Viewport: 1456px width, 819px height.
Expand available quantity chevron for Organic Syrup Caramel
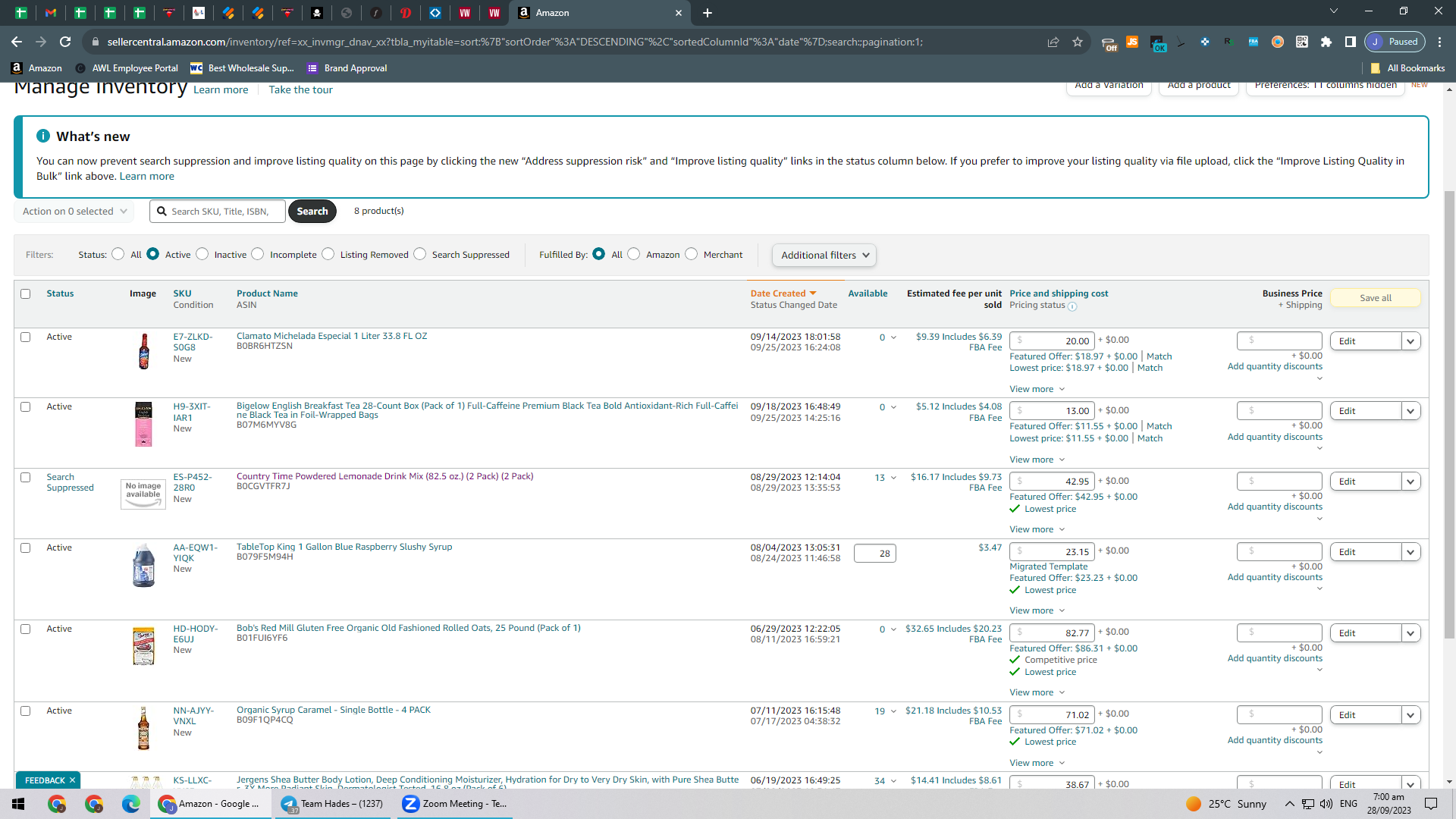[x=893, y=711]
